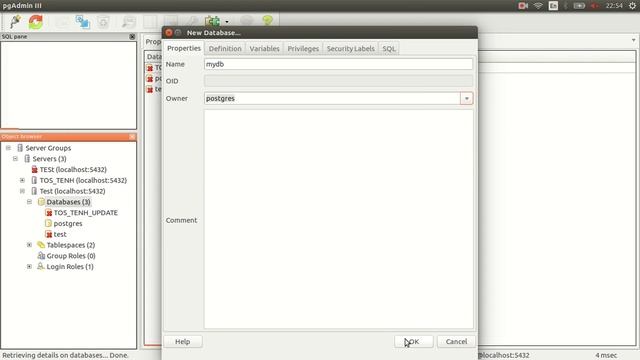
Task: Switch to the Definition tab
Action: click(225, 49)
